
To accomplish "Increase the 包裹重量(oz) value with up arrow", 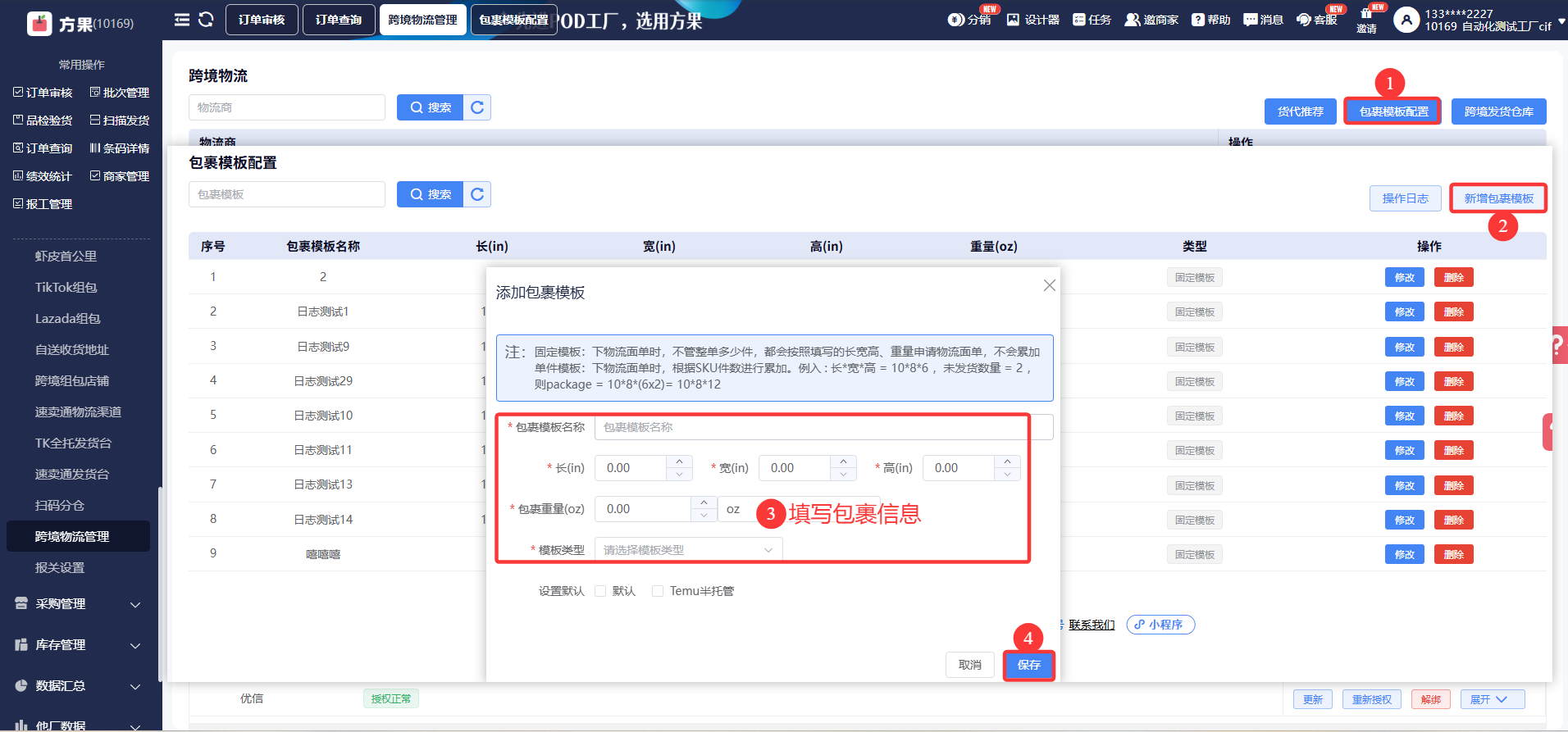I will [x=704, y=502].
